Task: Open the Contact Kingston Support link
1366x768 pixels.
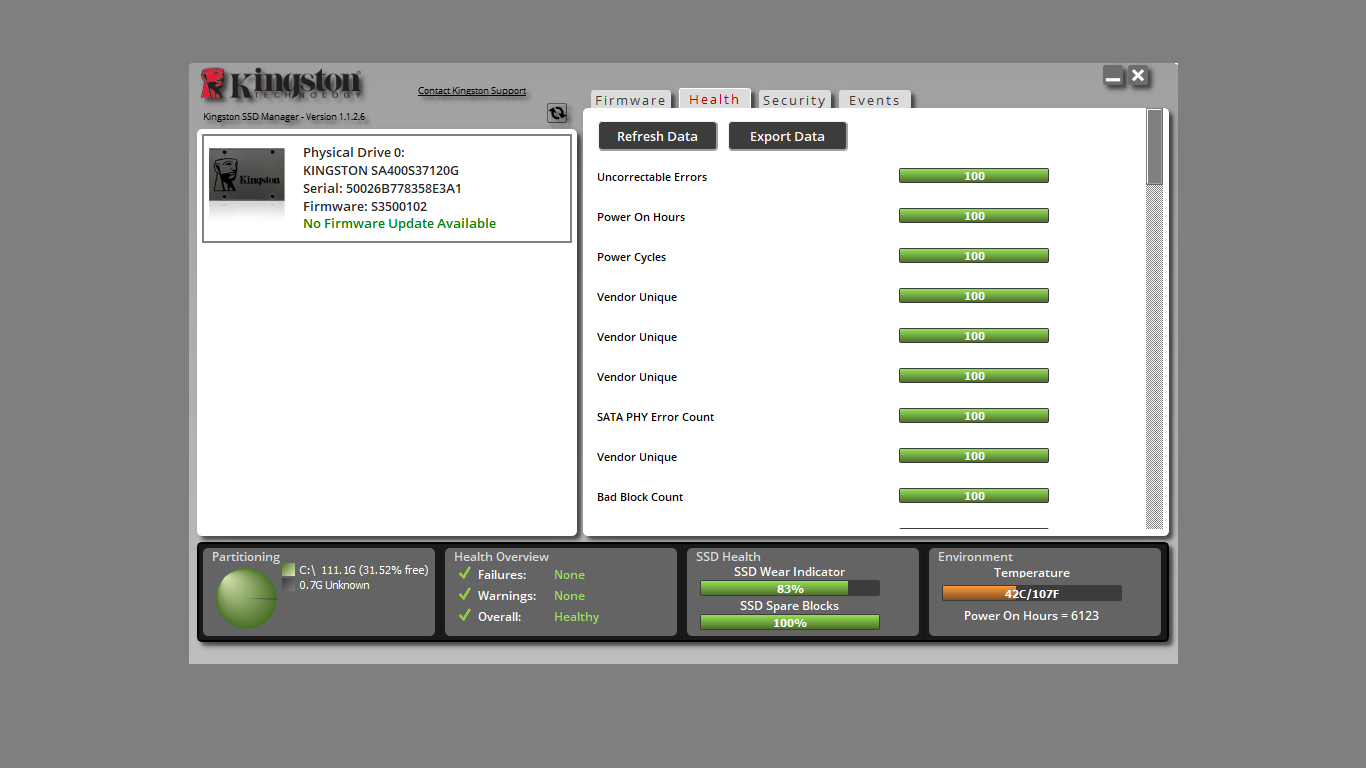Action: pos(472,91)
